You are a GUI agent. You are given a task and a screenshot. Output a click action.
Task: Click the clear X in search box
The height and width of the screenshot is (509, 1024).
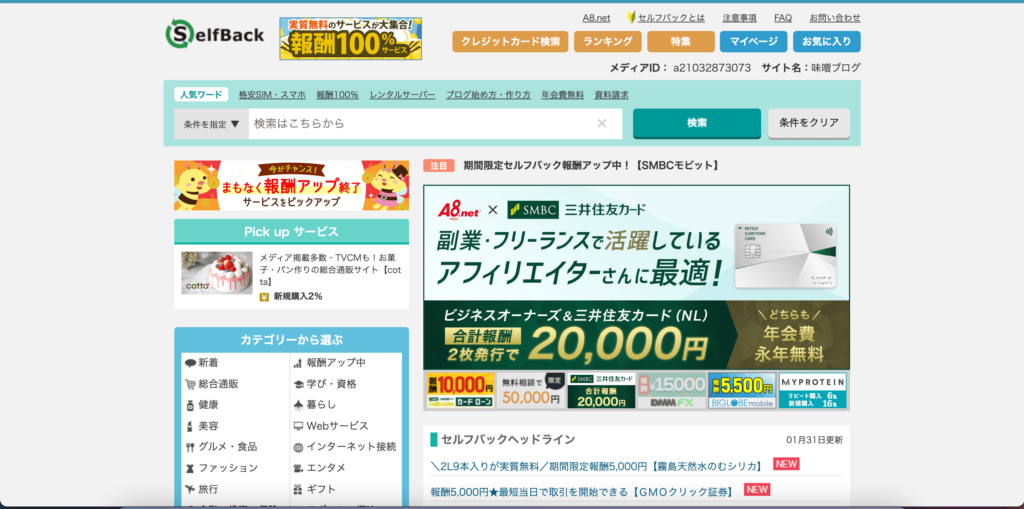[x=601, y=123]
